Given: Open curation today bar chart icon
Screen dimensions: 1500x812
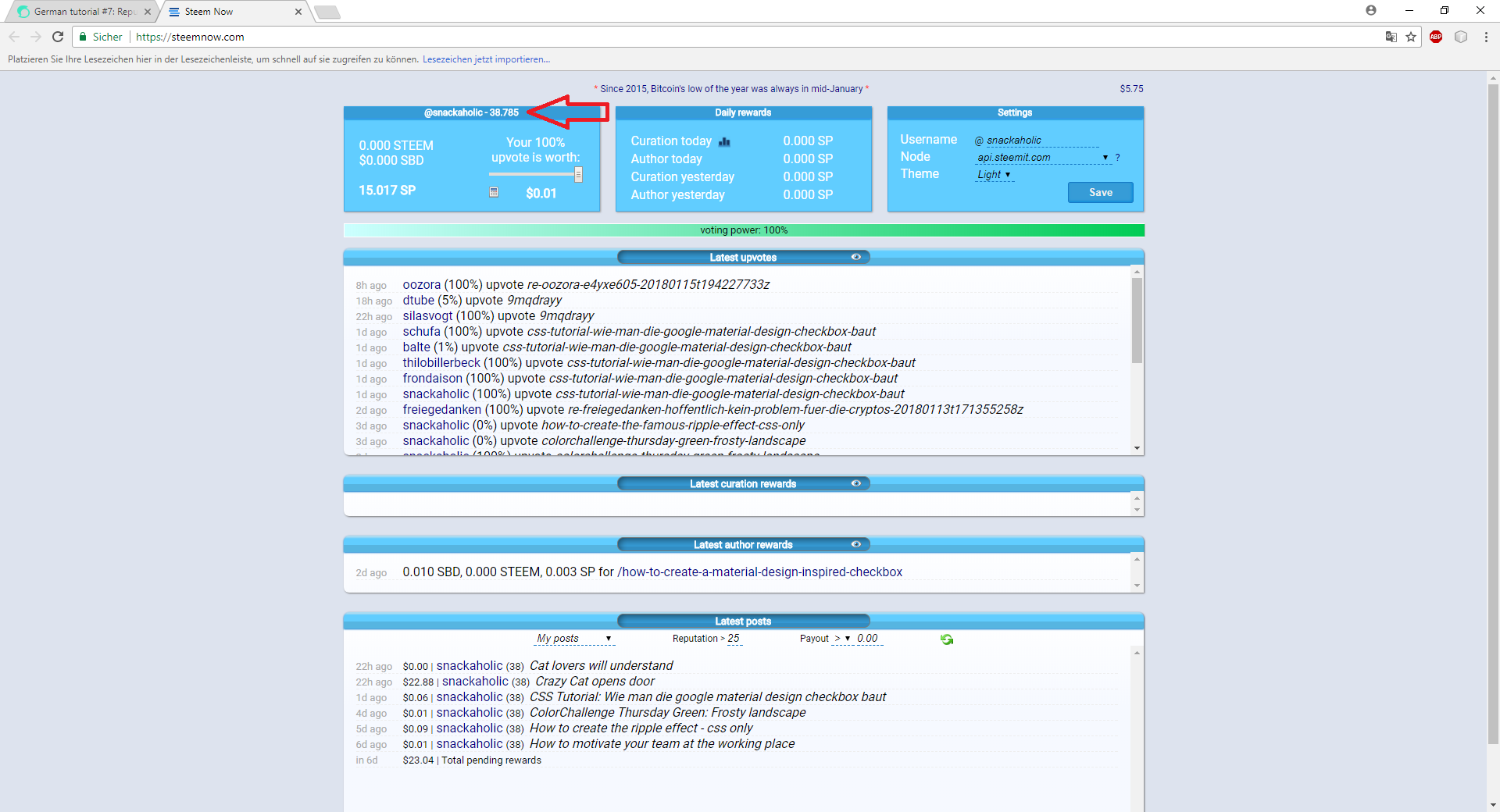Looking at the screenshot, I should coord(724,141).
